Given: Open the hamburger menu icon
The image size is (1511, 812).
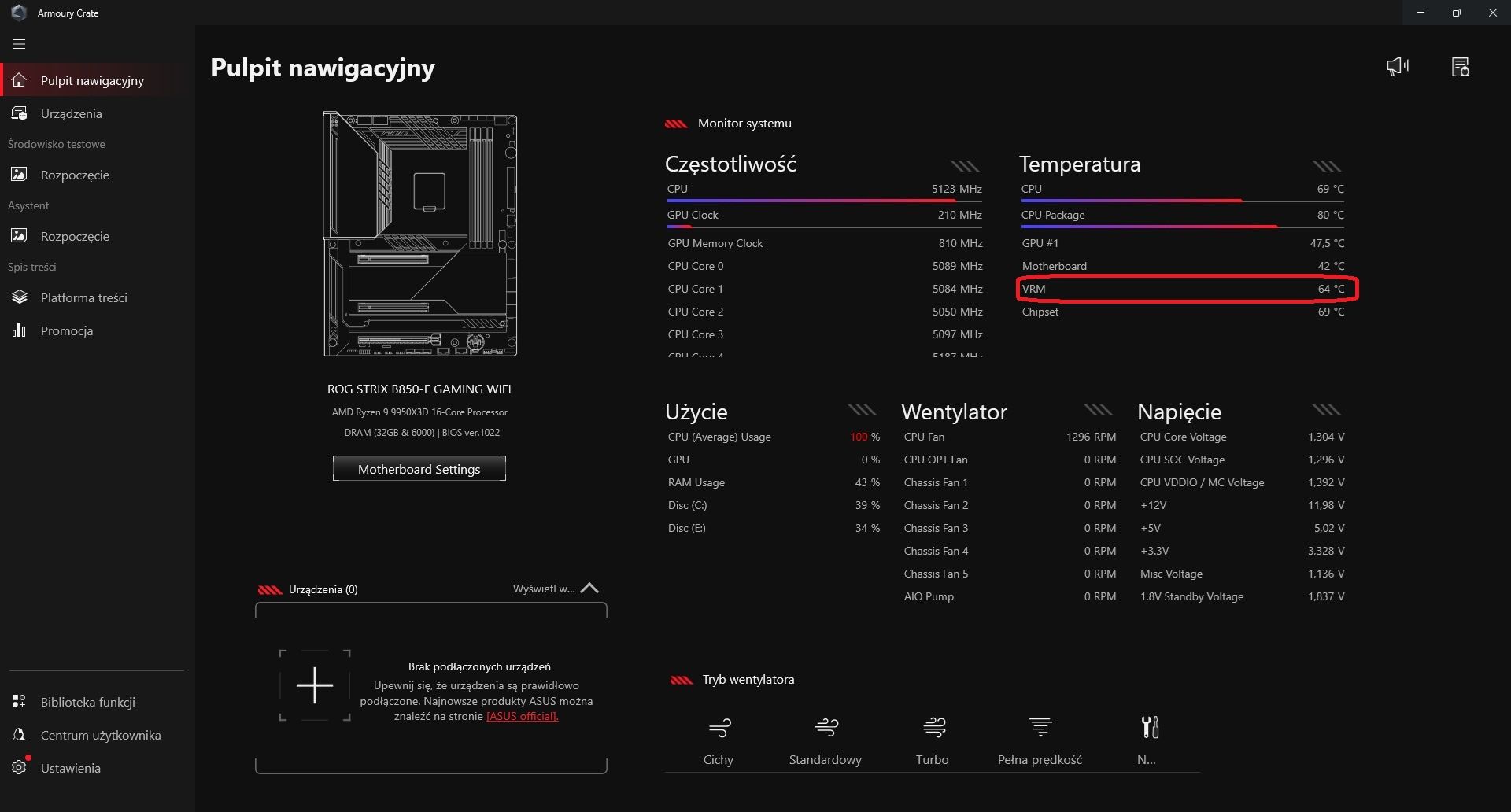Looking at the screenshot, I should click(19, 44).
